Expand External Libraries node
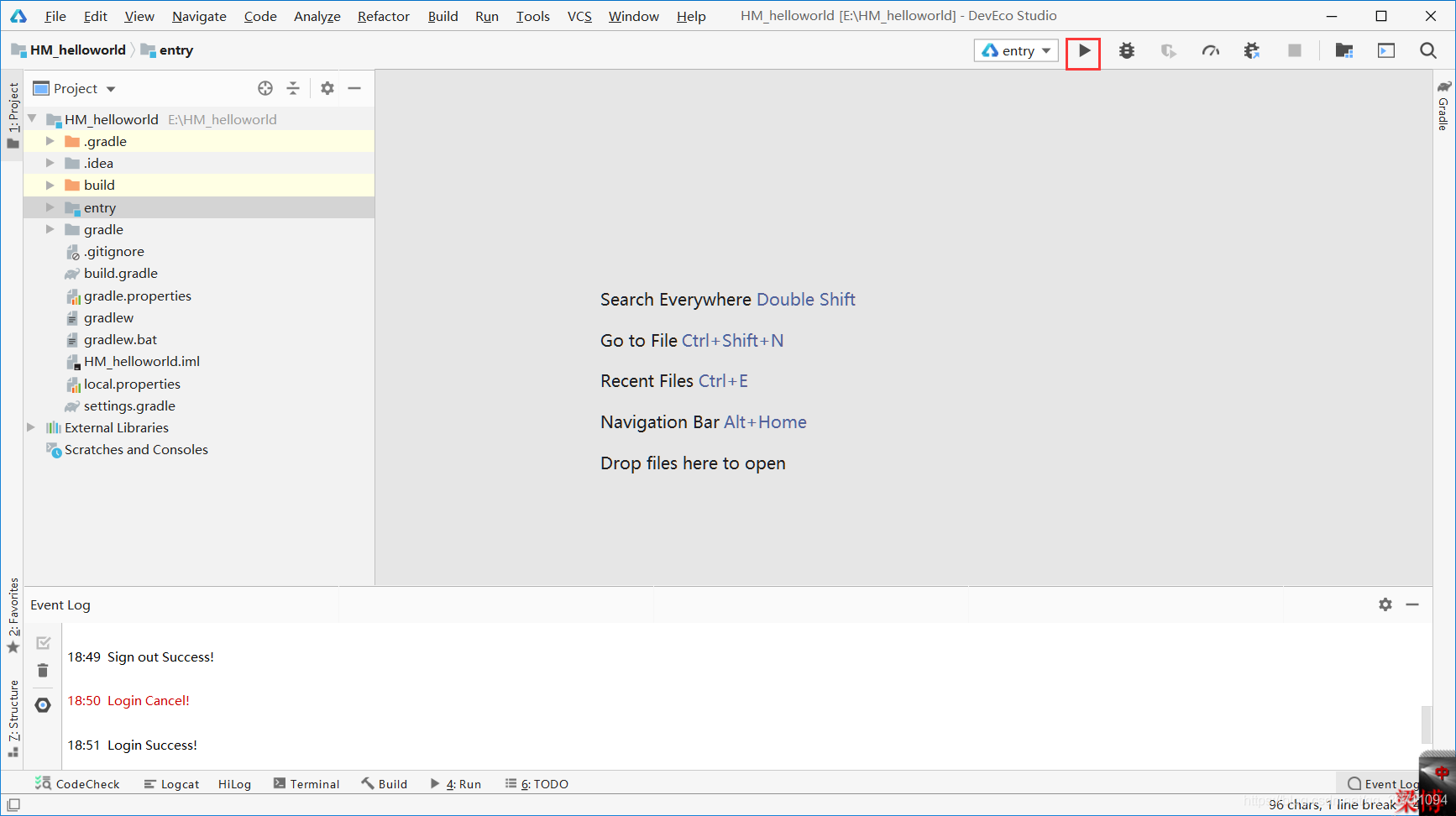Screen dimensions: 1456x816 click(32, 427)
